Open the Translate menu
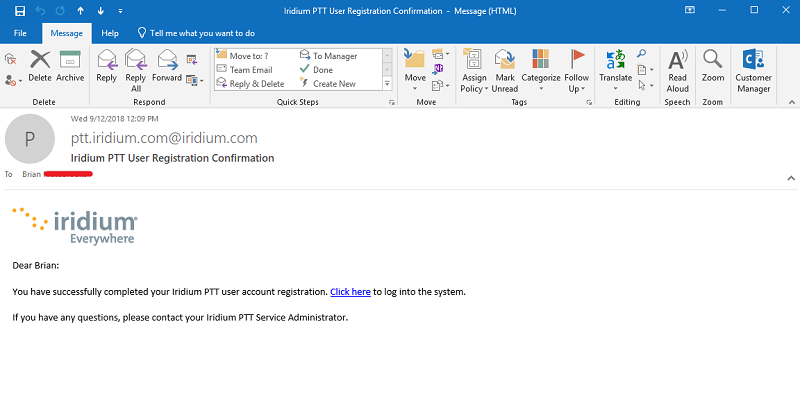The height and width of the screenshot is (417, 800). click(x=615, y=70)
